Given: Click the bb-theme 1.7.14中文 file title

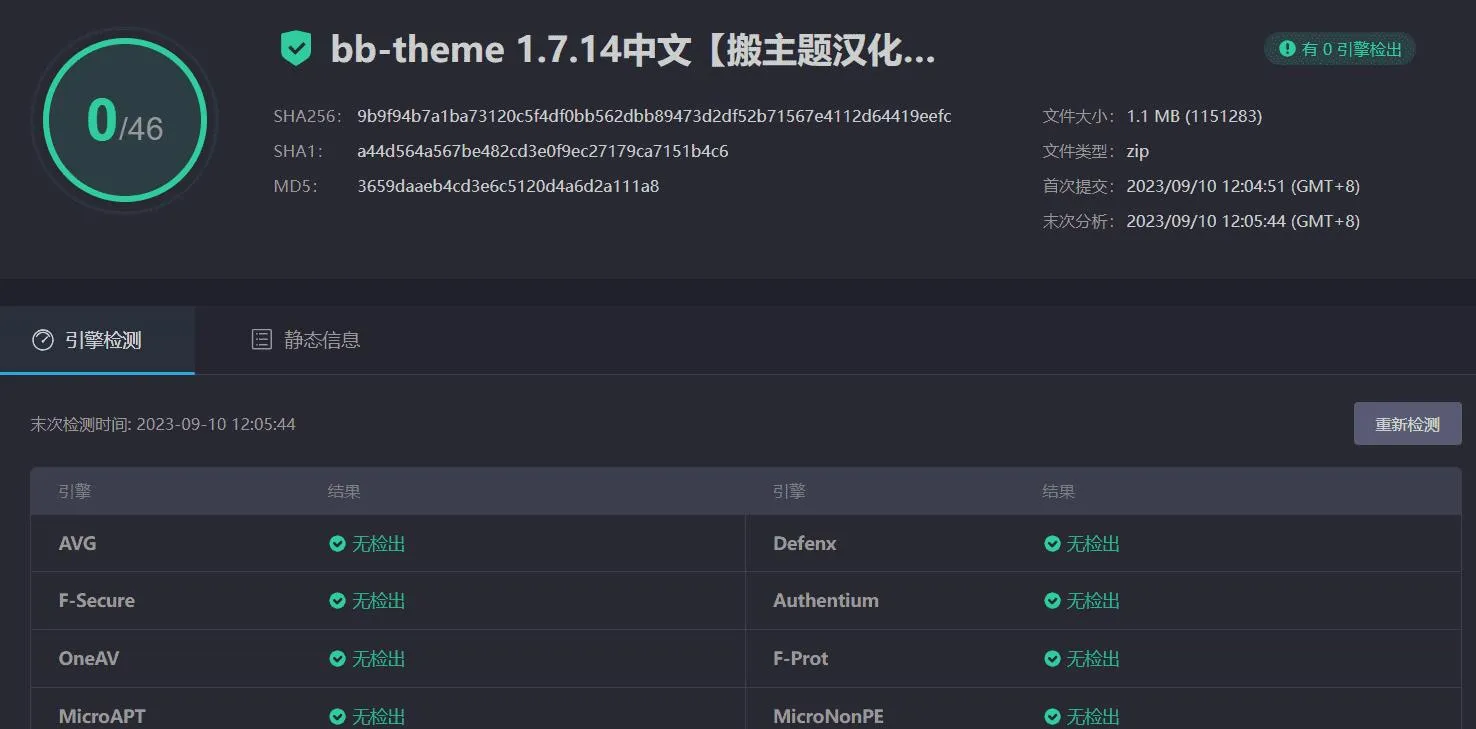Looking at the screenshot, I should click(x=633, y=49).
